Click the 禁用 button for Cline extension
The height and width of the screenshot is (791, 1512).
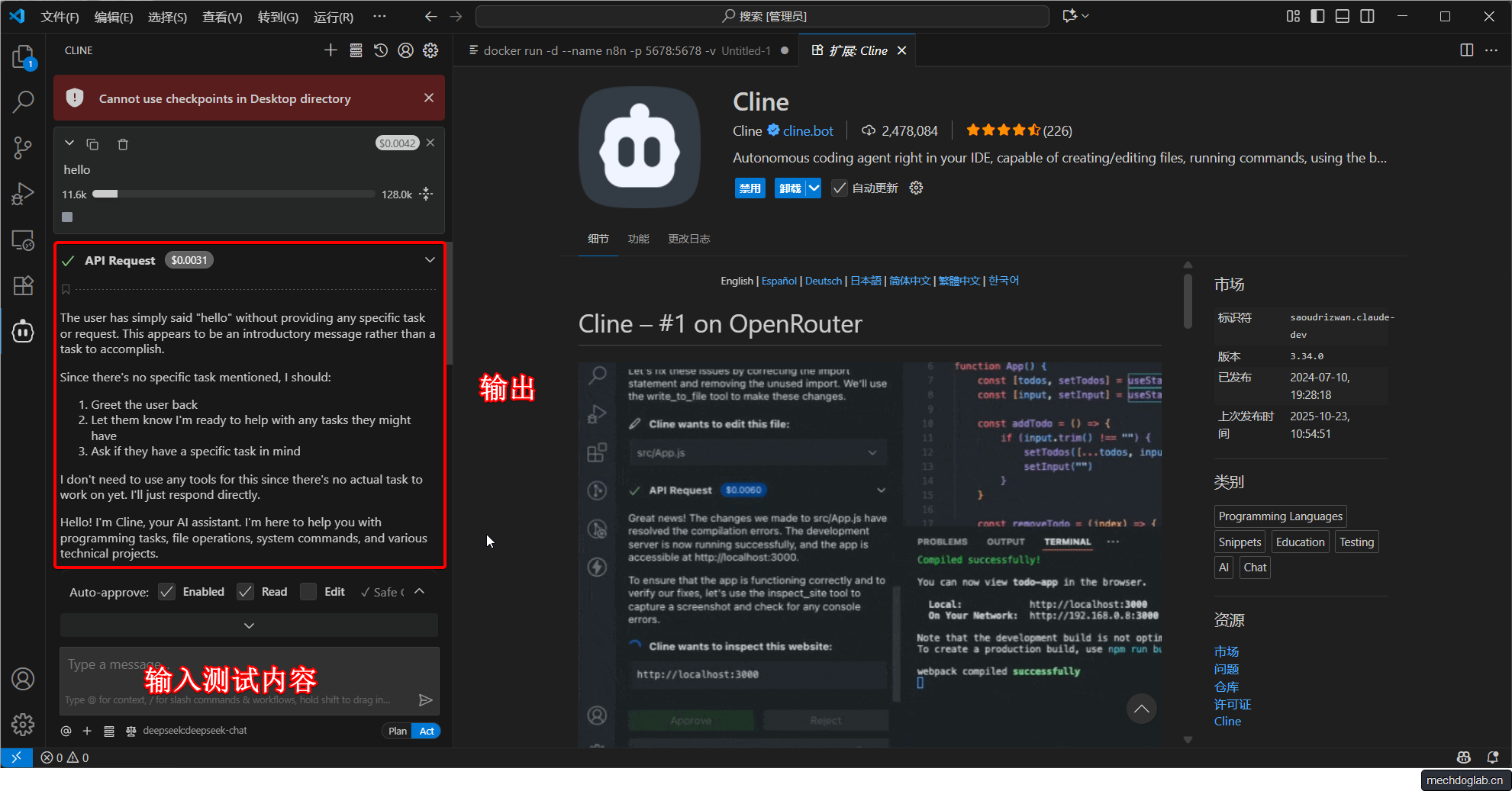750,188
